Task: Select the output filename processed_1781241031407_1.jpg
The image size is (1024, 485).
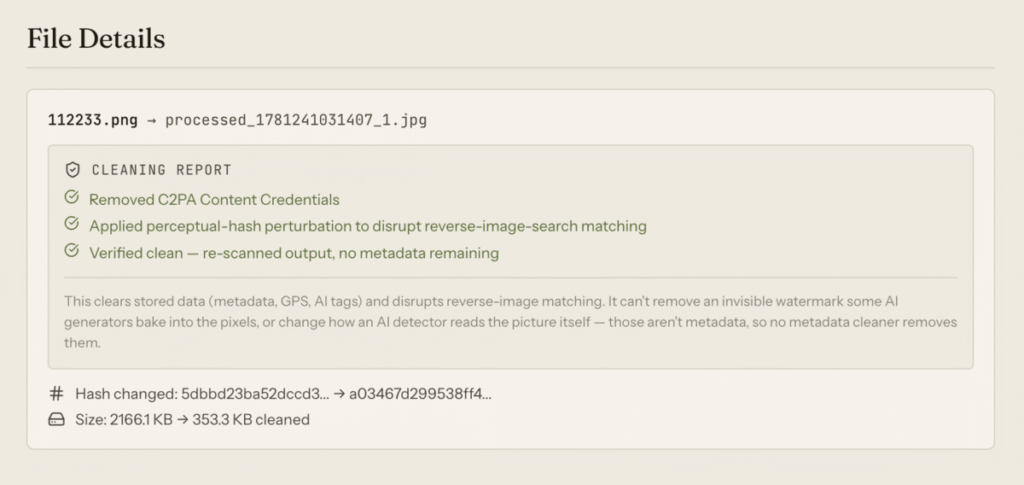Action: point(296,120)
